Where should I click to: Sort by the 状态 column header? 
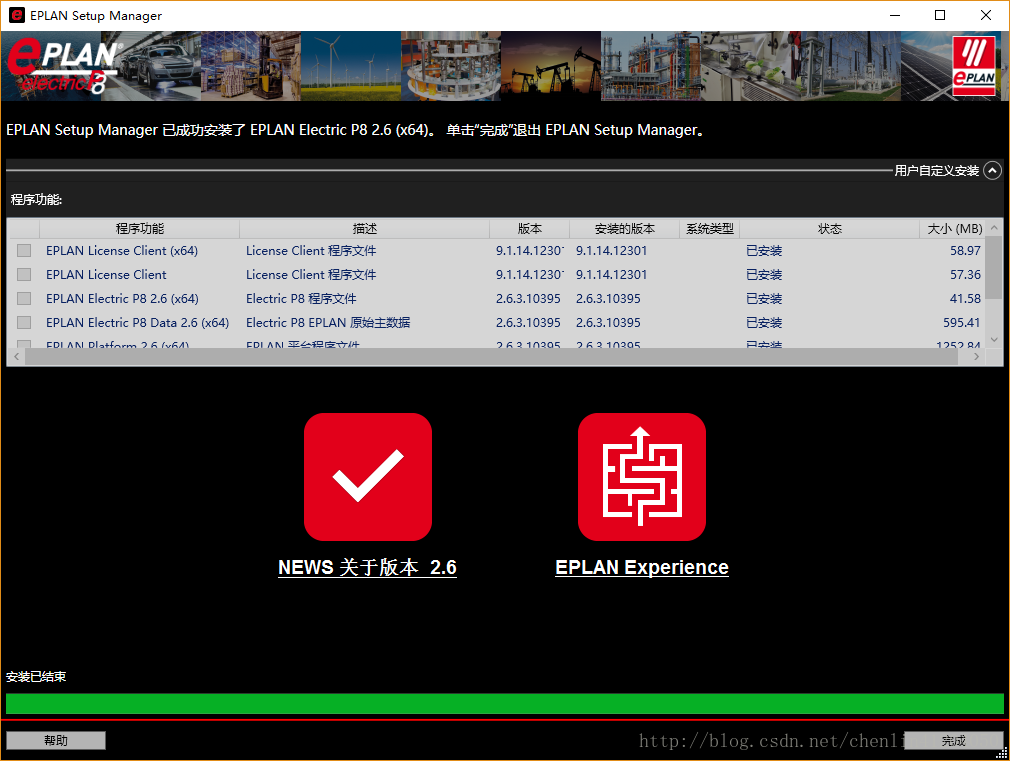(829, 229)
